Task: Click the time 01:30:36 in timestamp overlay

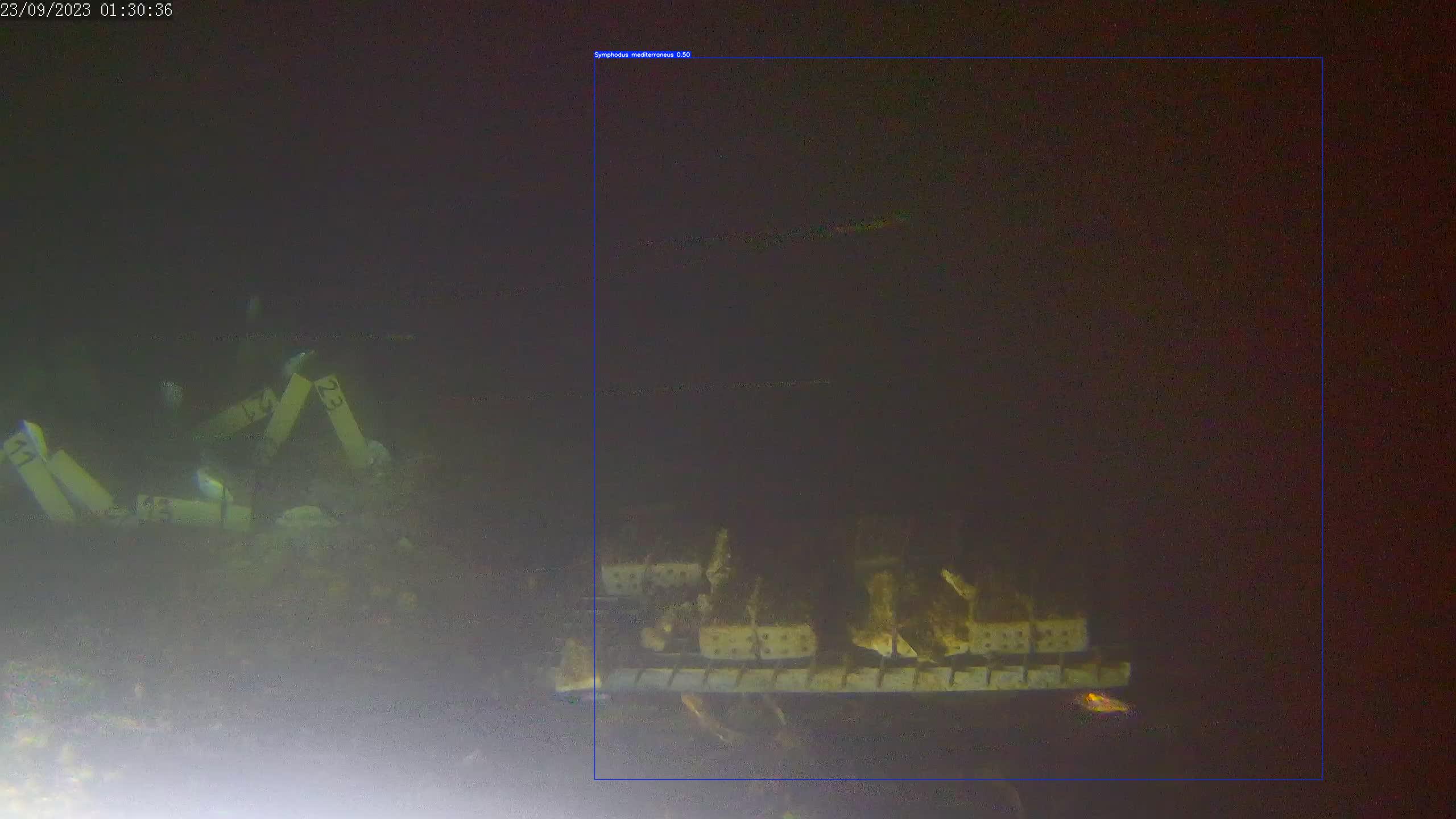Action: click(x=136, y=10)
